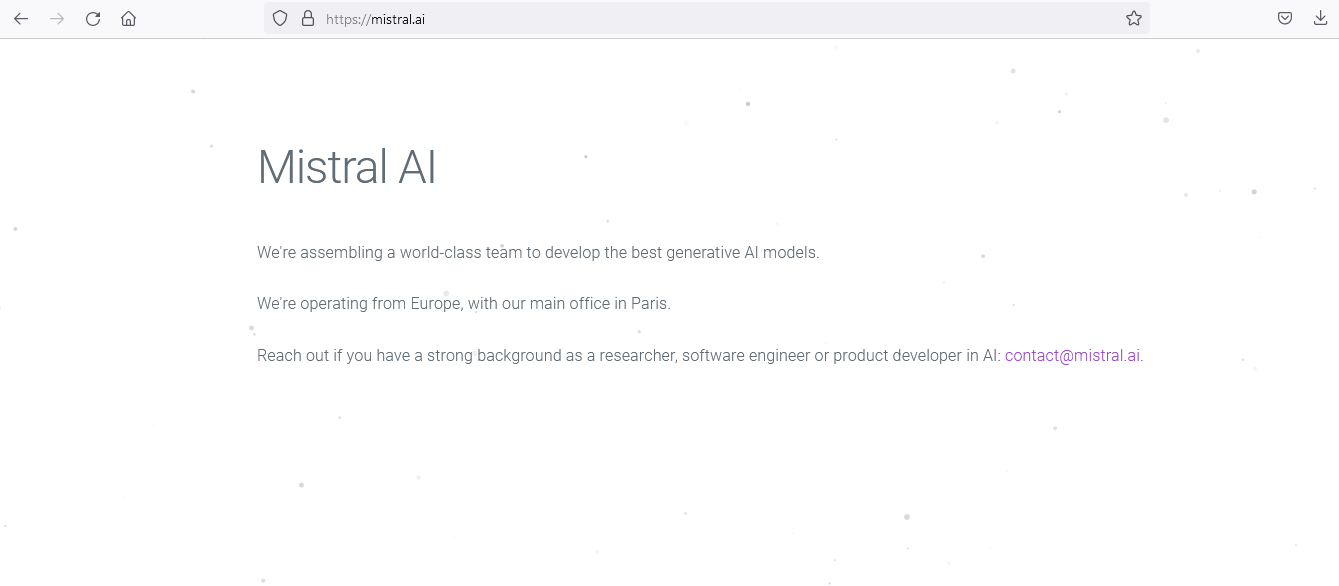Image resolution: width=1339 pixels, height=586 pixels.
Task: Open the browser home page
Action: pos(128,18)
